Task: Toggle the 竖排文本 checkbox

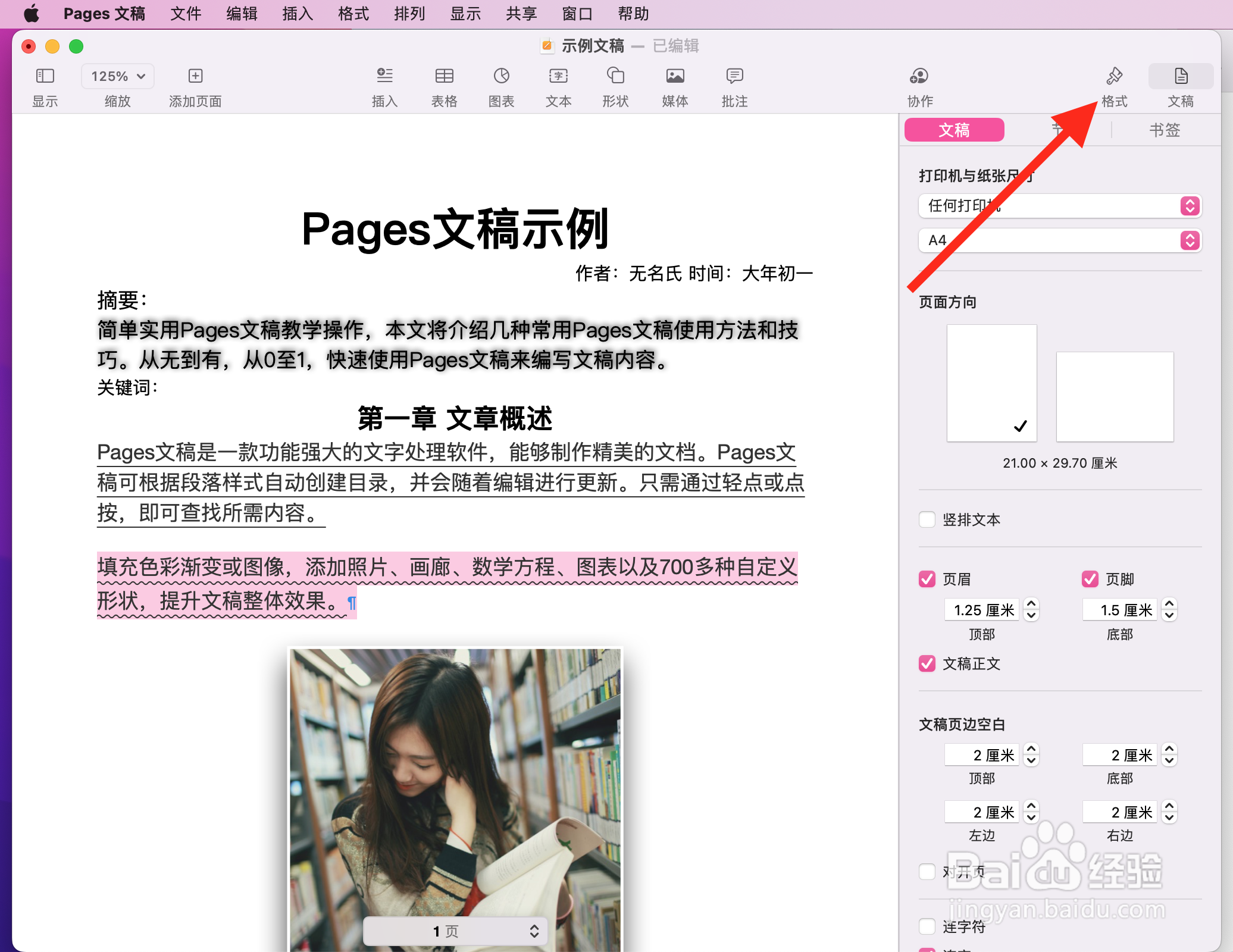Action: (x=927, y=519)
